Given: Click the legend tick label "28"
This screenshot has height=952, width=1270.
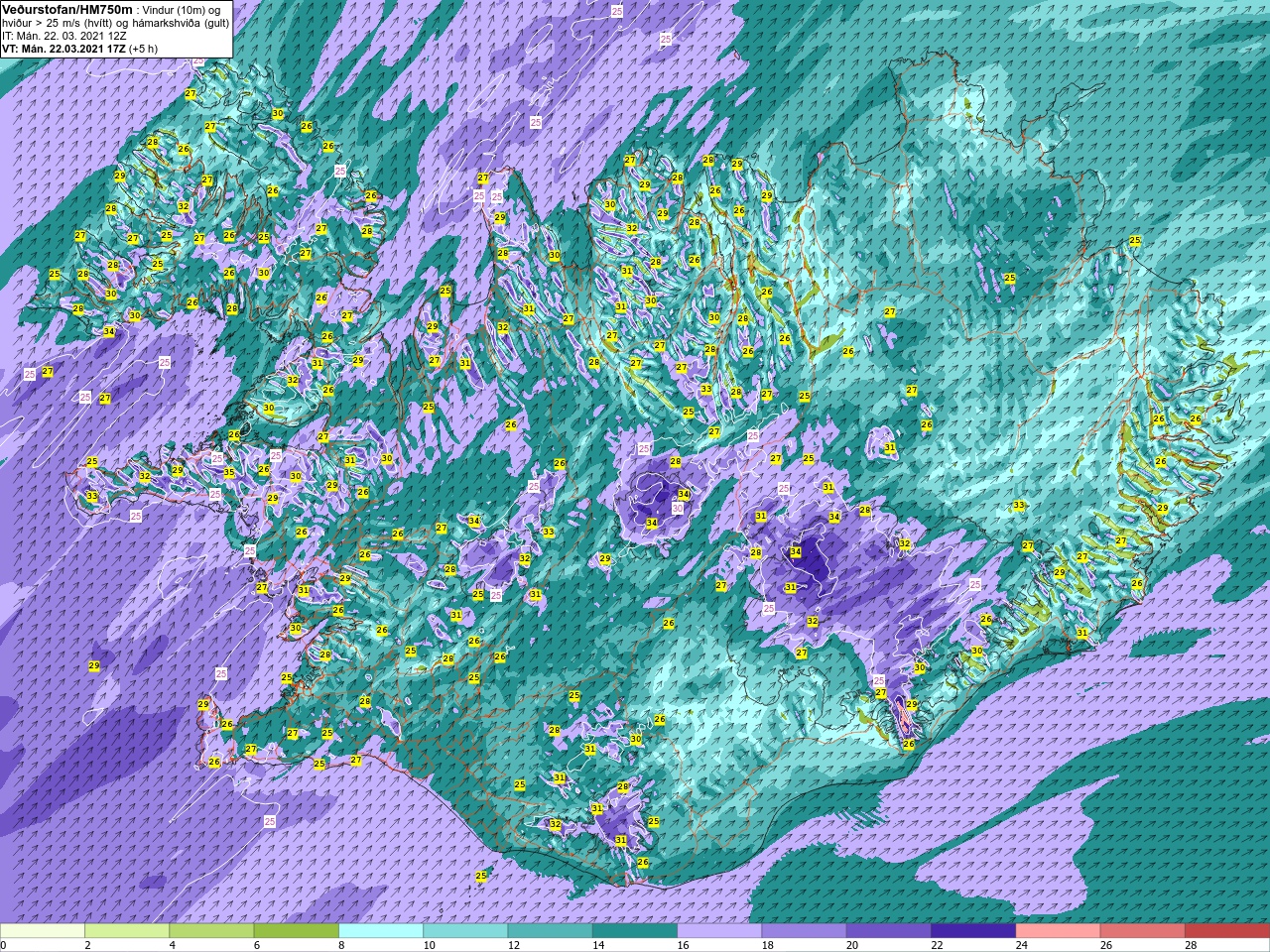Looking at the screenshot, I should point(1191,945).
